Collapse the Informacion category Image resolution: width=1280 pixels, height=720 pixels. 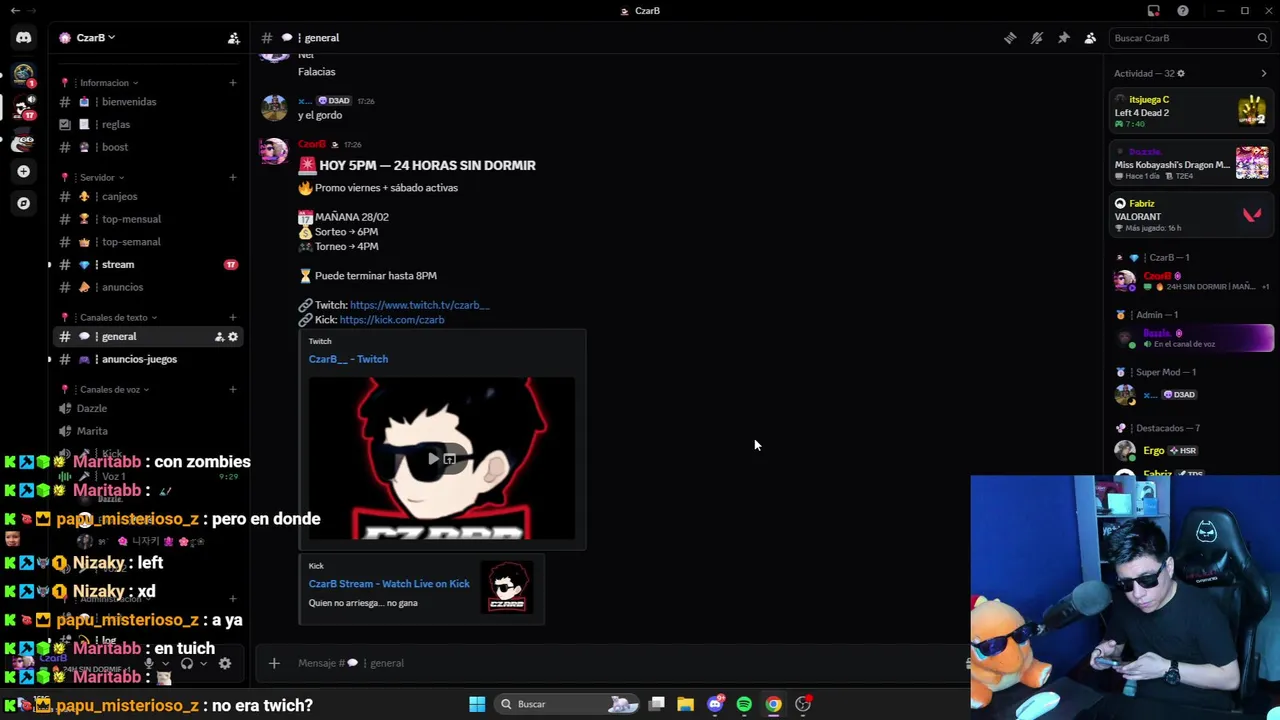(108, 83)
